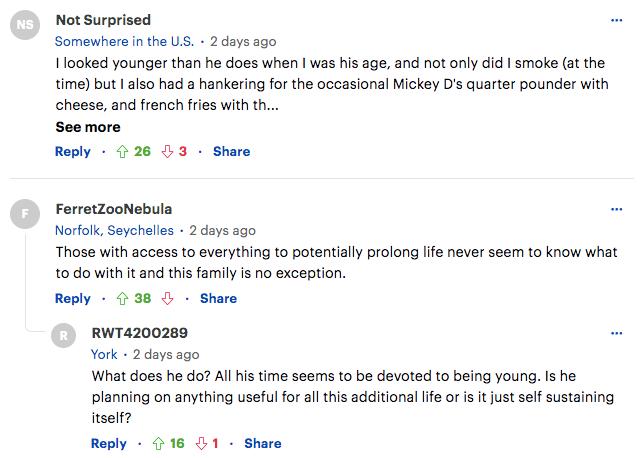The image size is (640, 458).
Task: Expand comment with See more
Action: pyautogui.click(x=88, y=127)
